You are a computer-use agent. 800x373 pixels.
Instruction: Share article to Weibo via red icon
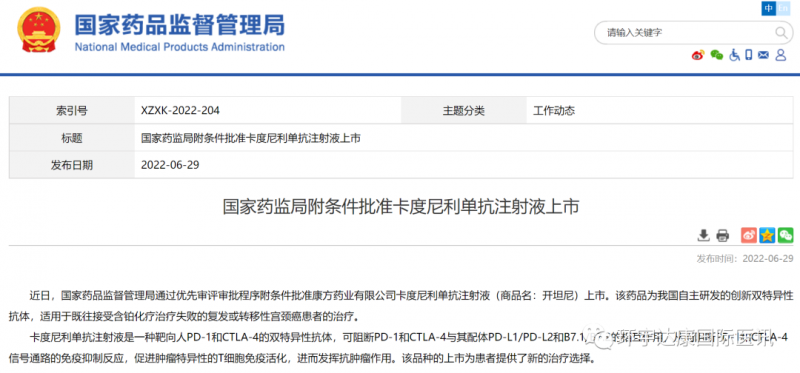click(749, 235)
